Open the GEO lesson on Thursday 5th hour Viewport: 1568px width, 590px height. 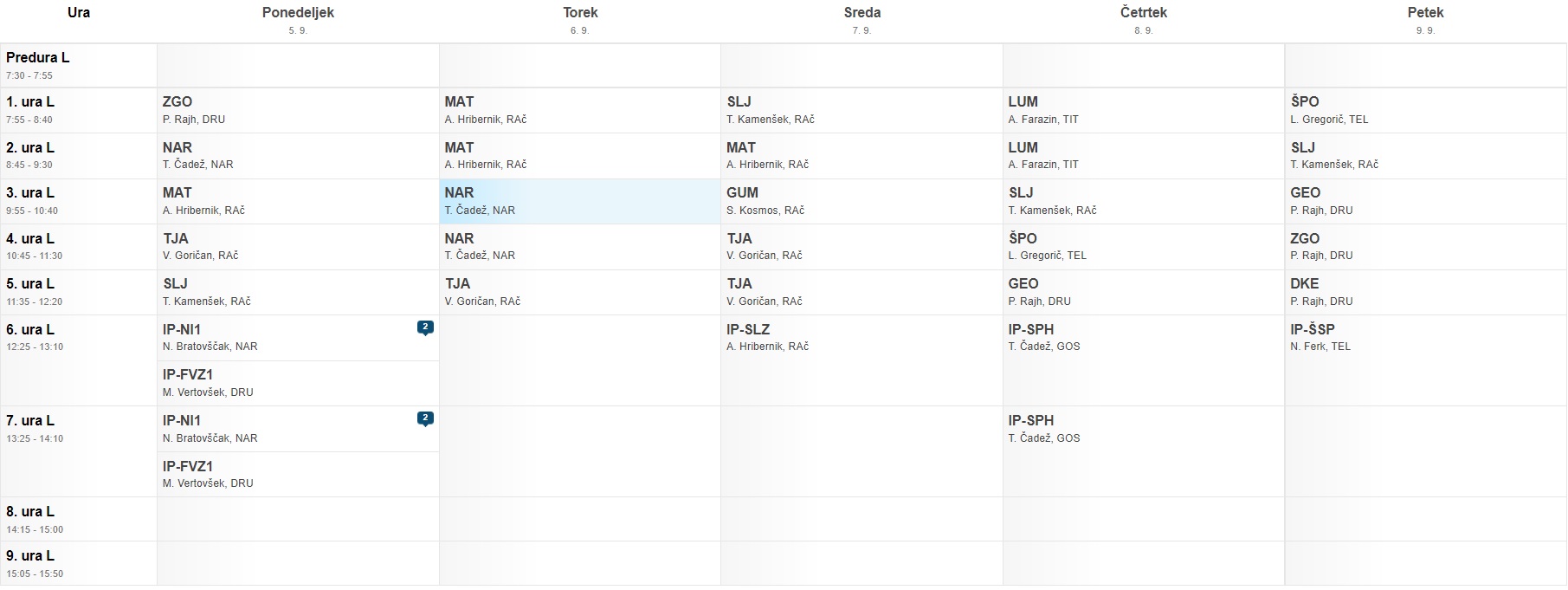click(x=1143, y=292)
